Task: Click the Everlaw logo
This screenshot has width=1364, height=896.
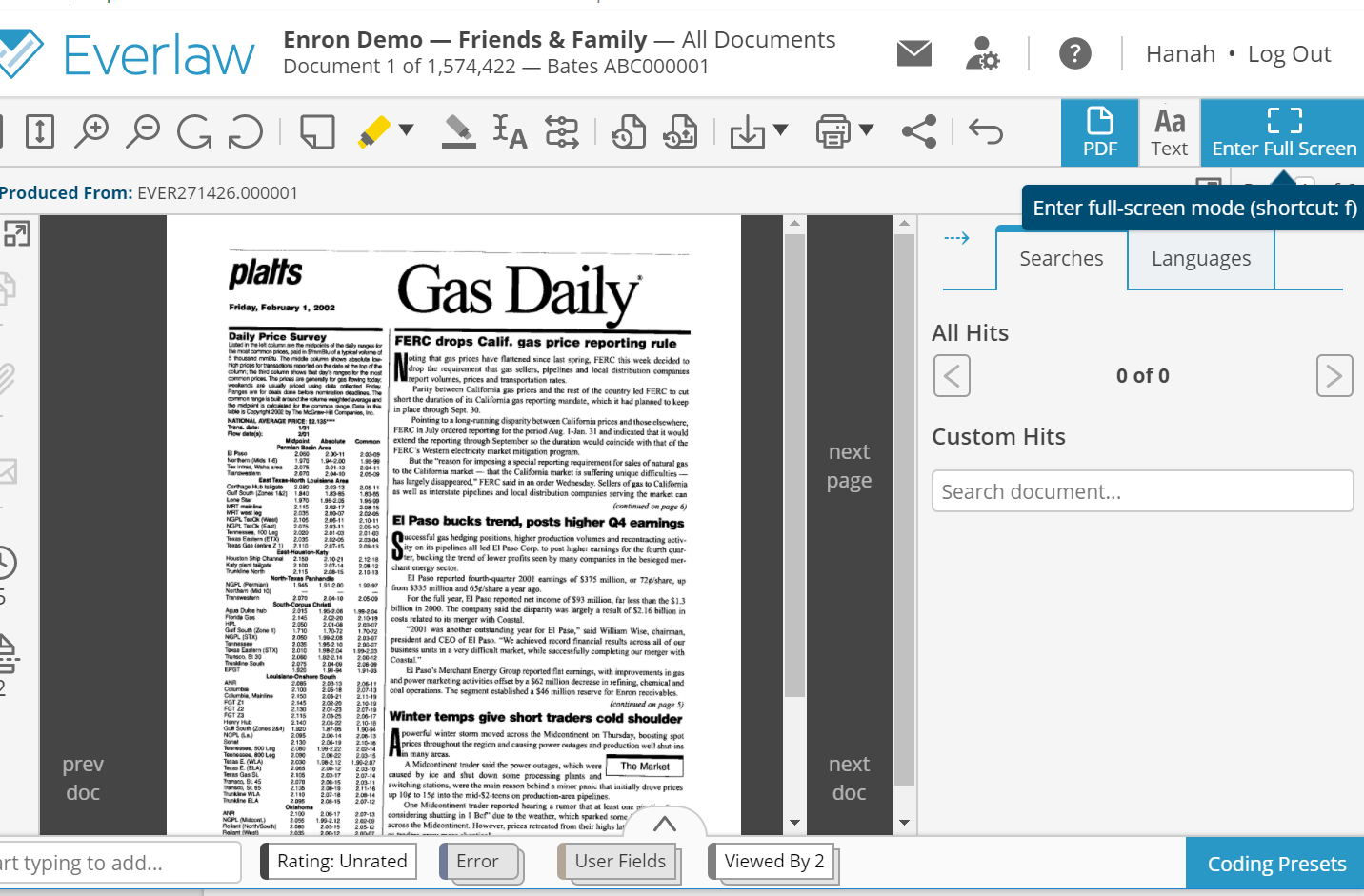Action: click(x=128, y=54)
